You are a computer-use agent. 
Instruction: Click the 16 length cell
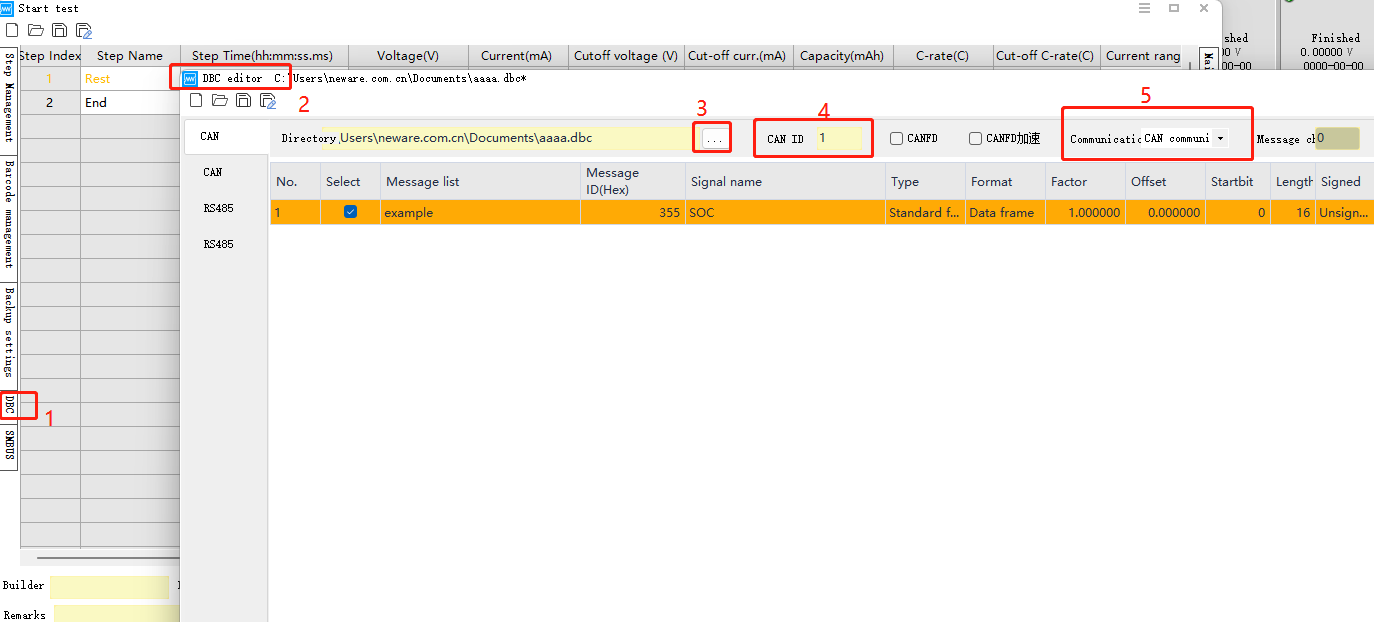pos(1293,212)
